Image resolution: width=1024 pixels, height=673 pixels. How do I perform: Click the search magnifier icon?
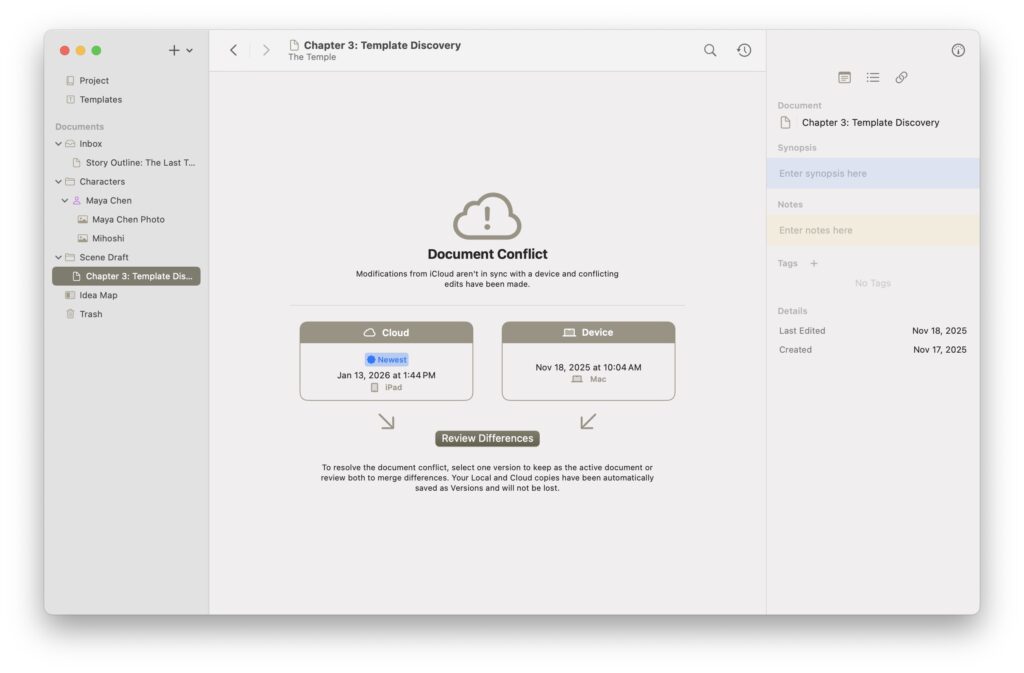710,50
